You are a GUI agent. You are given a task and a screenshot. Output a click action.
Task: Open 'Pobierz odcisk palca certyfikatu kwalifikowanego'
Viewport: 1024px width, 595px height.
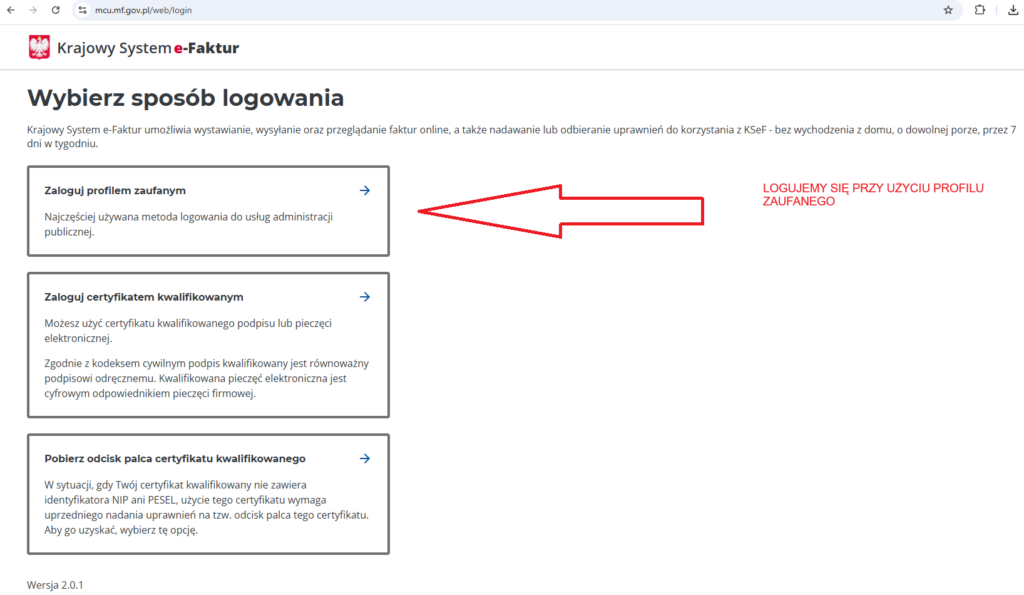(x=175, y=458)
